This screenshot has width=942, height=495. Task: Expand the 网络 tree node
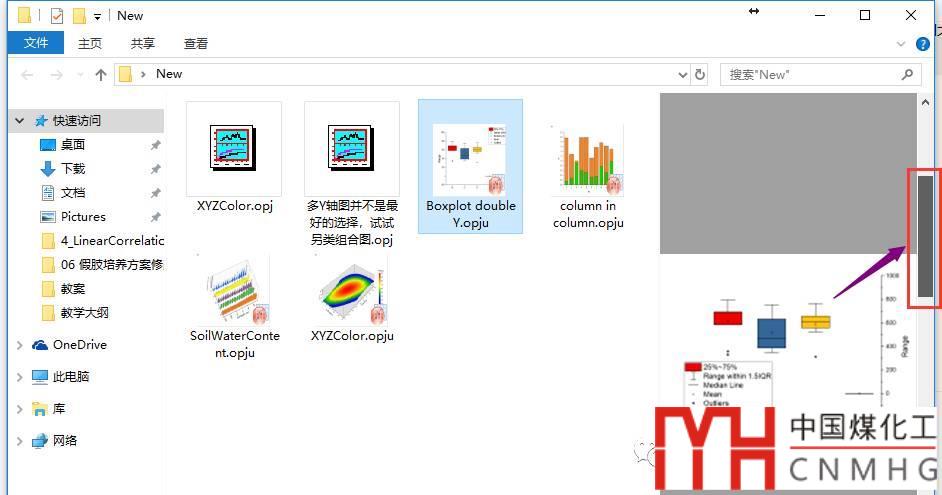pyautogui.click(x=19, y=441)
